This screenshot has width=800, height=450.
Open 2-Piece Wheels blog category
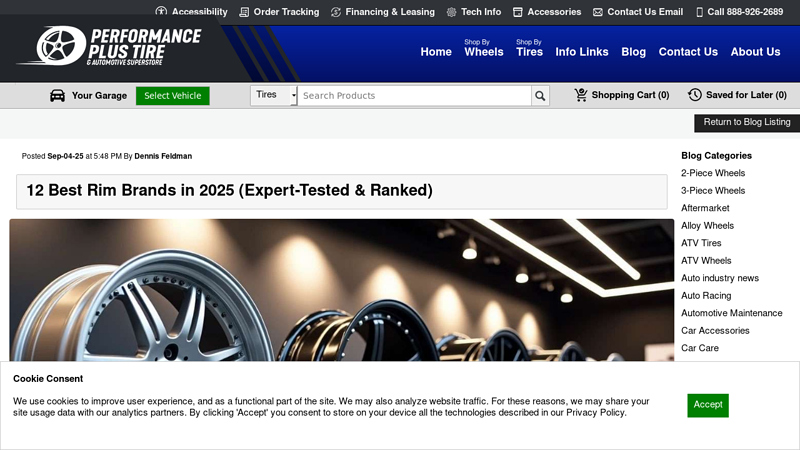pyautogui.click(x=713, y=173)
